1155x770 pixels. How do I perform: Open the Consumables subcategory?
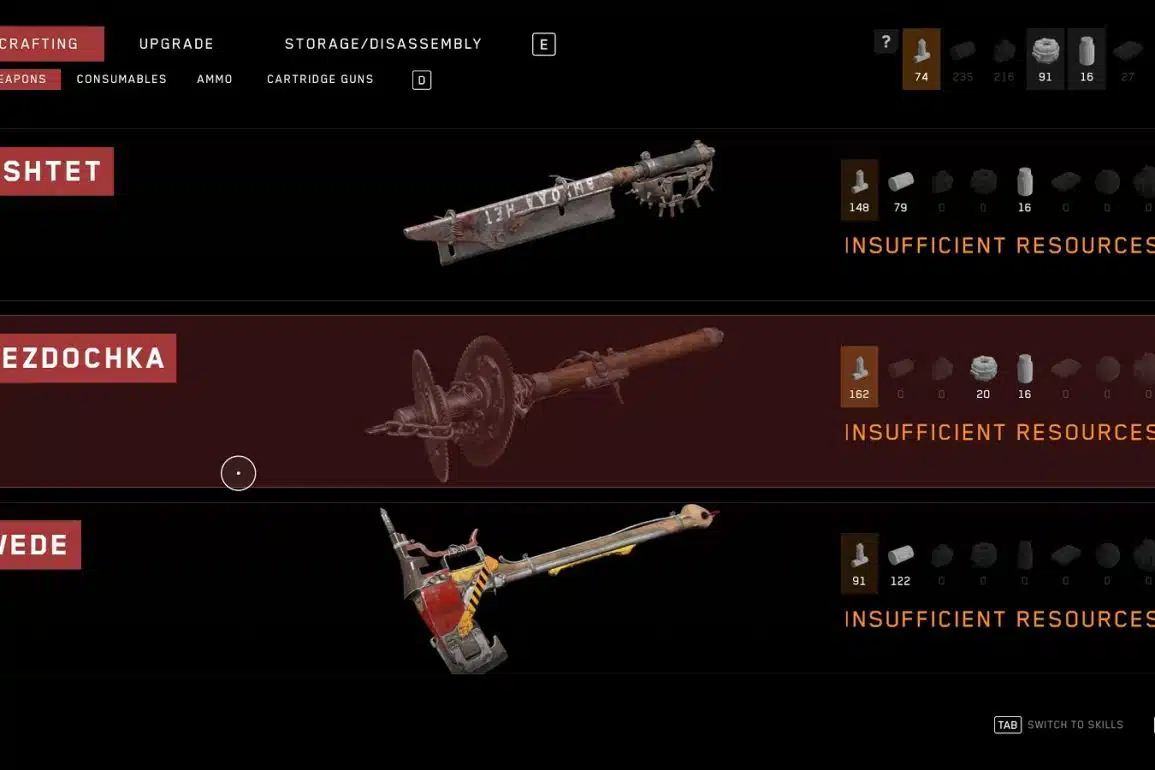pos(122,79)
